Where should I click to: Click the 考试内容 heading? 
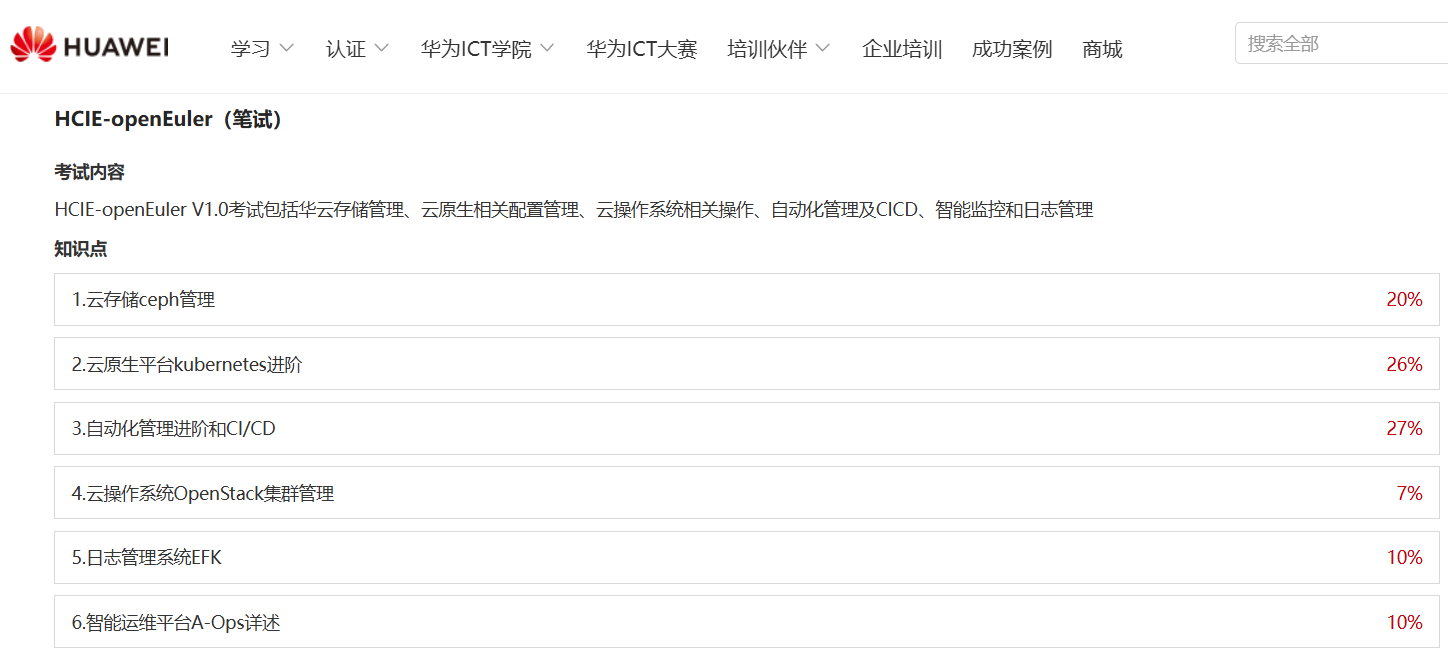pos(89,172)
